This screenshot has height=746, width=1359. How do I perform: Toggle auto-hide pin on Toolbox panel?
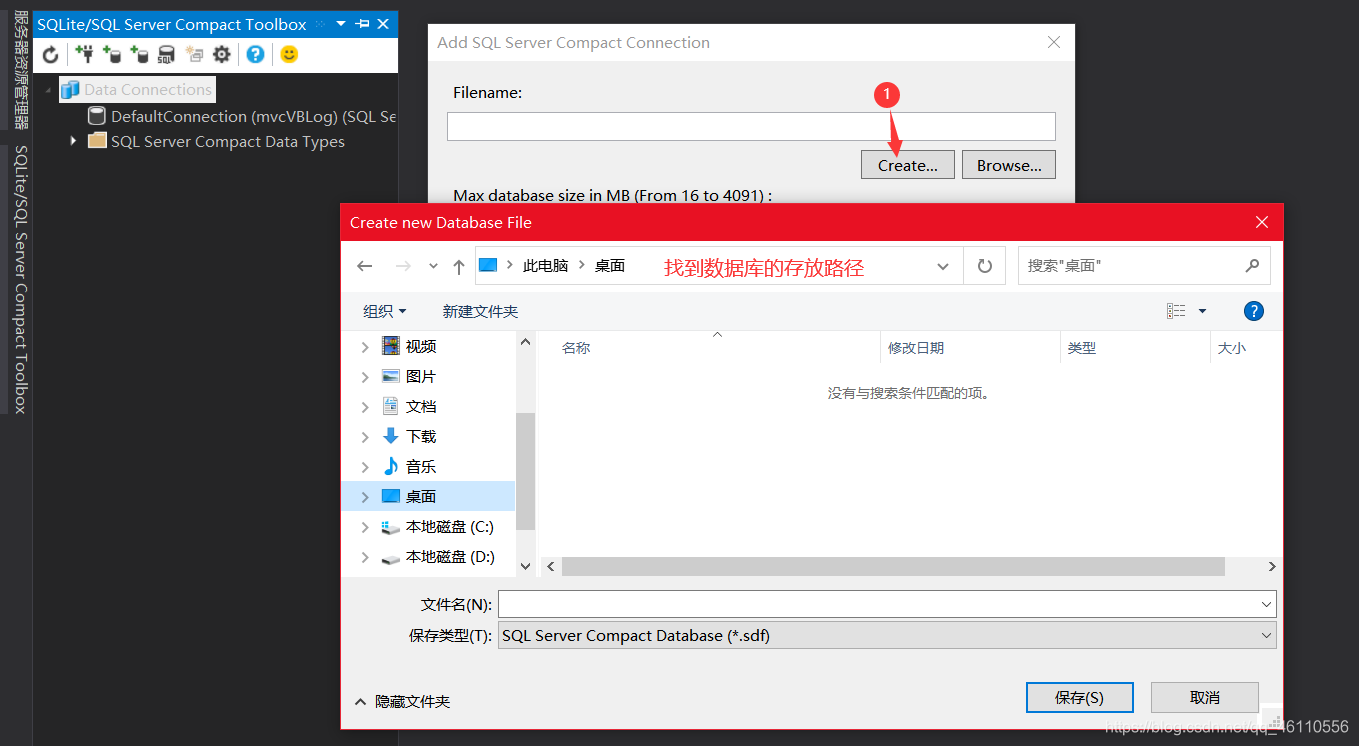click(362, 24)
